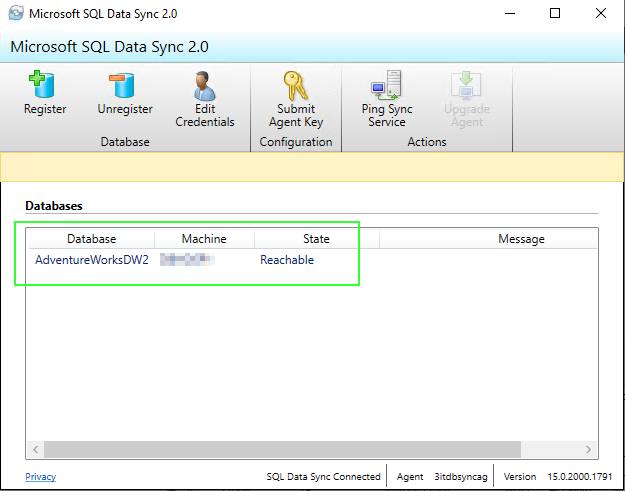Viewport: 625px width, 491px height.
Task: Click the app icon in the title bar
Action: (x=16, y=13)
